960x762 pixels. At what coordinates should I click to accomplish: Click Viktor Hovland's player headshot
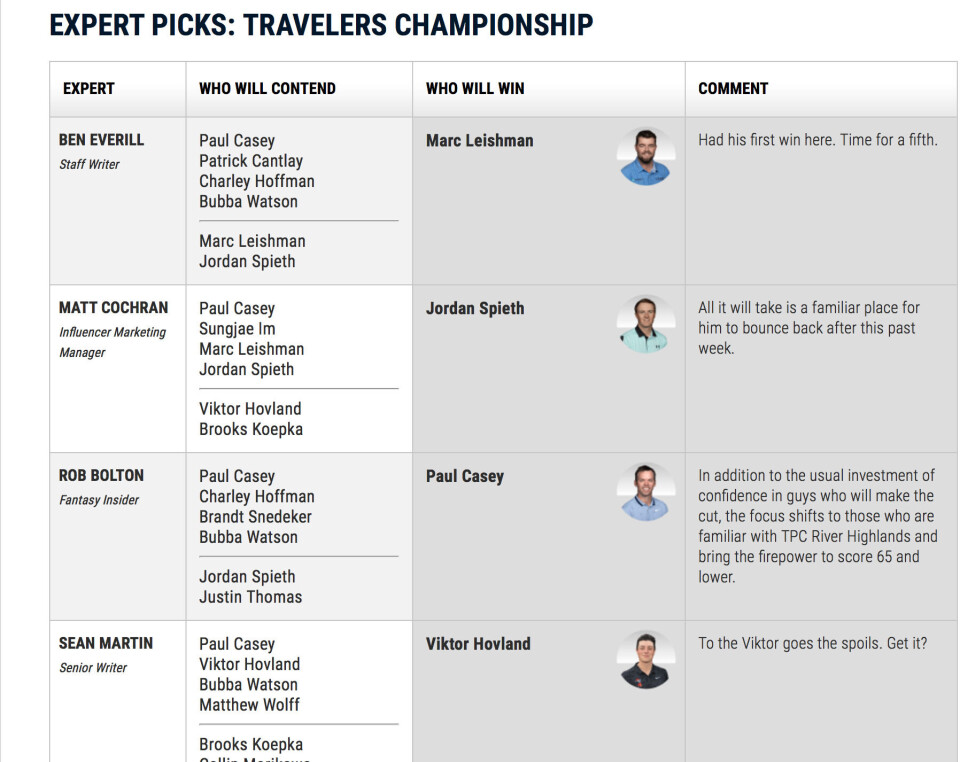[646, 660]
